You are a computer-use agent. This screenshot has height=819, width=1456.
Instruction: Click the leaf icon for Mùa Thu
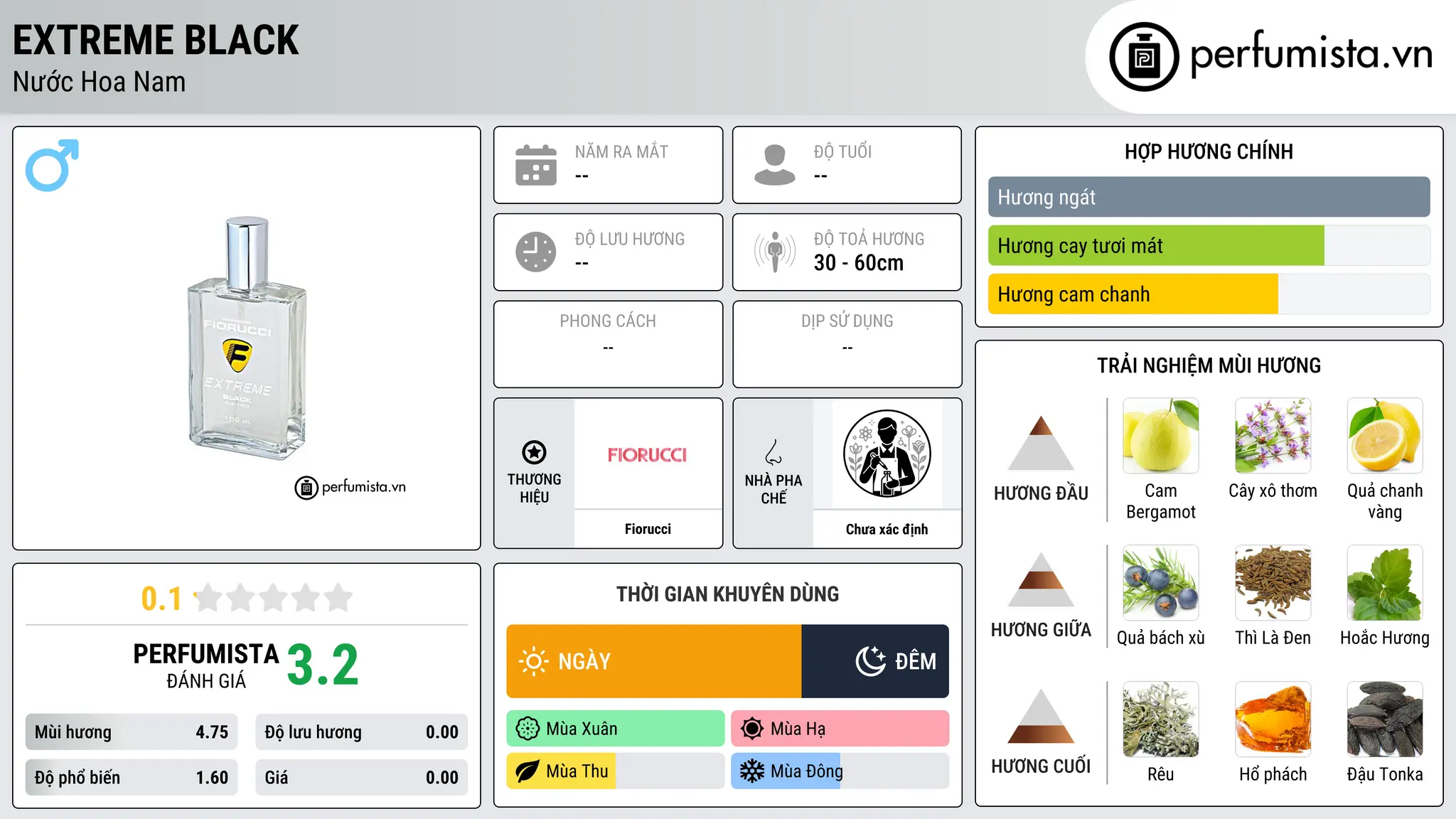point(528,771)
